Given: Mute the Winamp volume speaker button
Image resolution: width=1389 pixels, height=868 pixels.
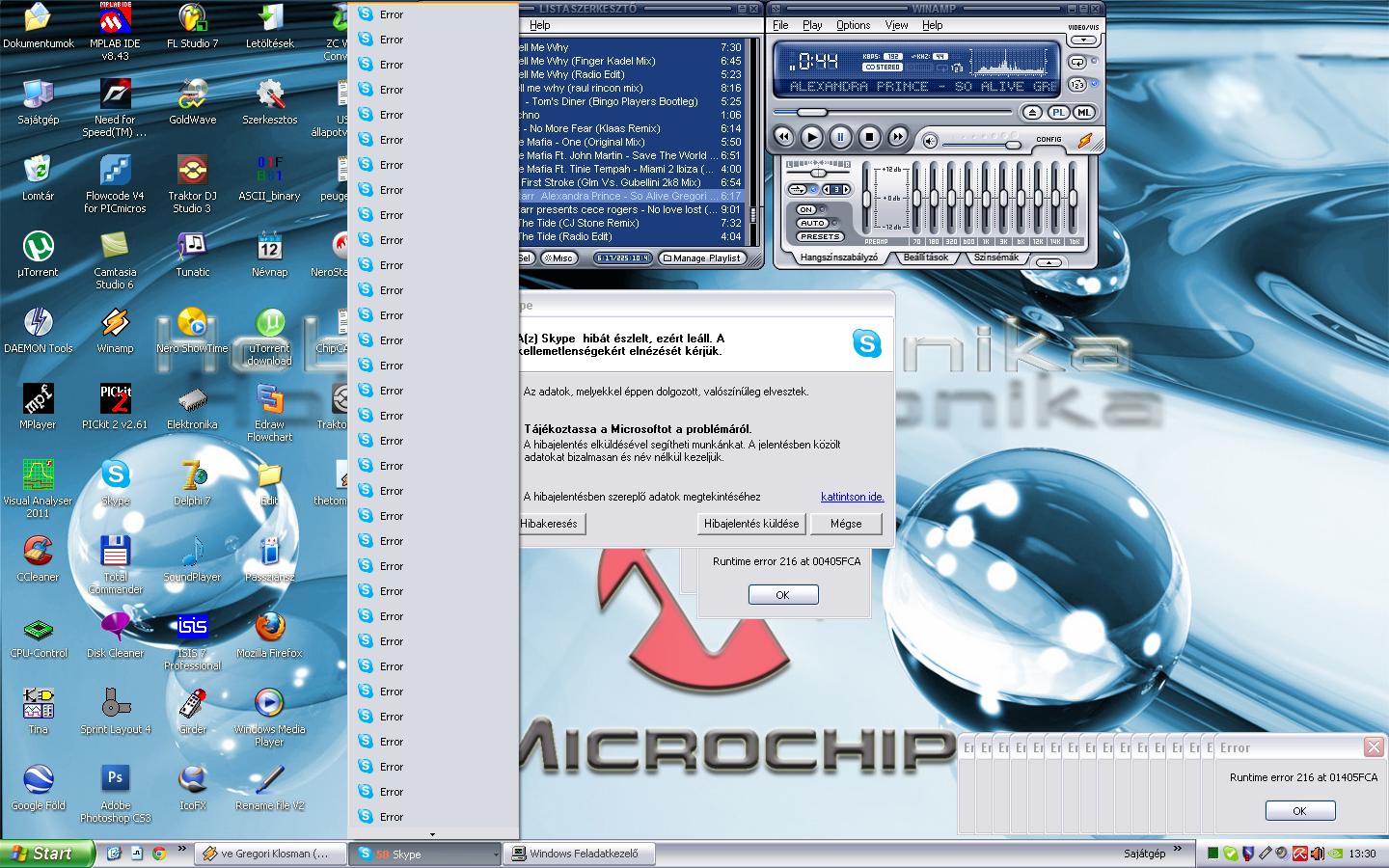Looking at the screenshot, I should pyautogui.click(x=931, y=141).
